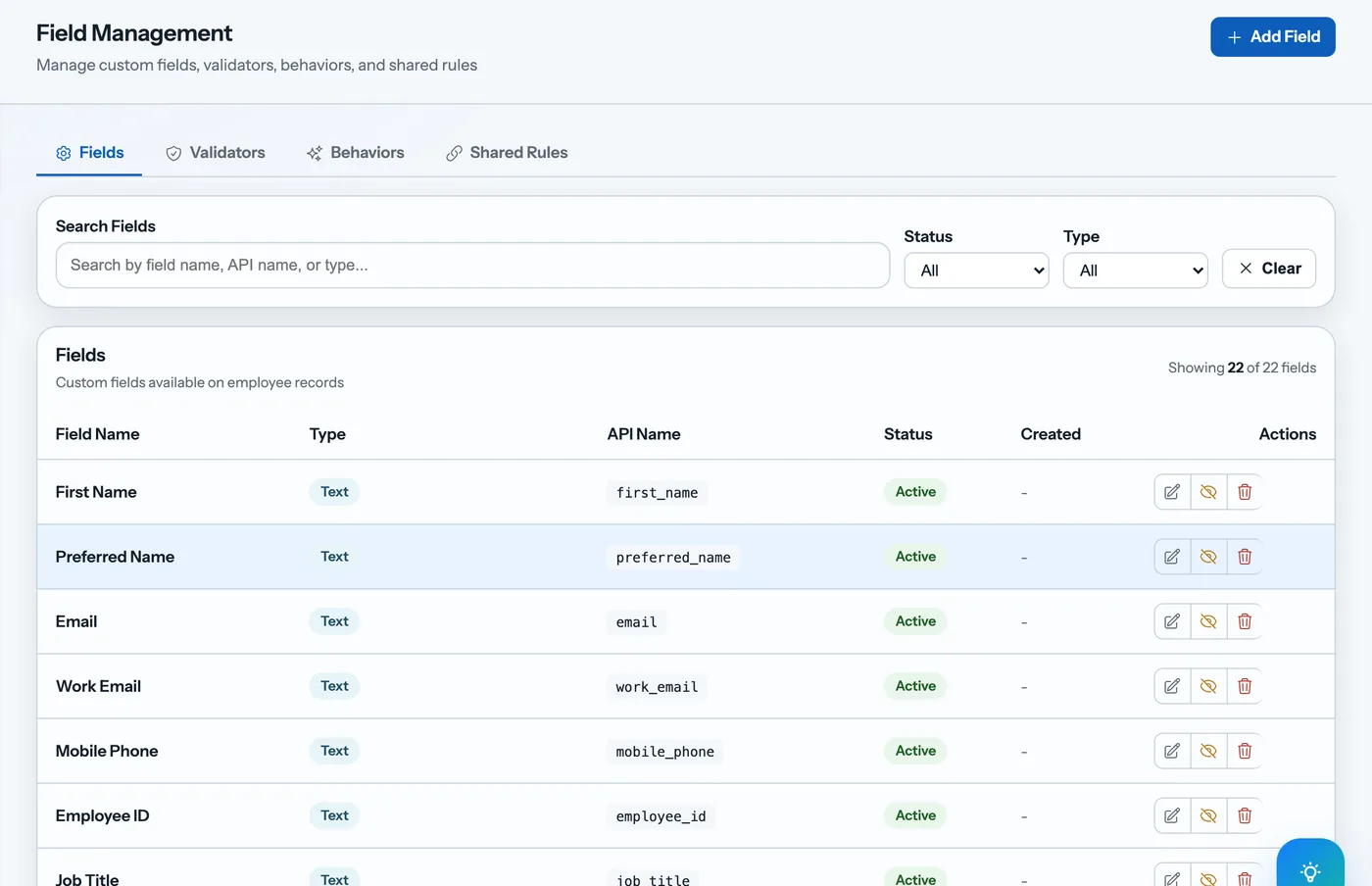
Task: Click the API Name column header
Action: pyautogui.click(x=643, y=434)
